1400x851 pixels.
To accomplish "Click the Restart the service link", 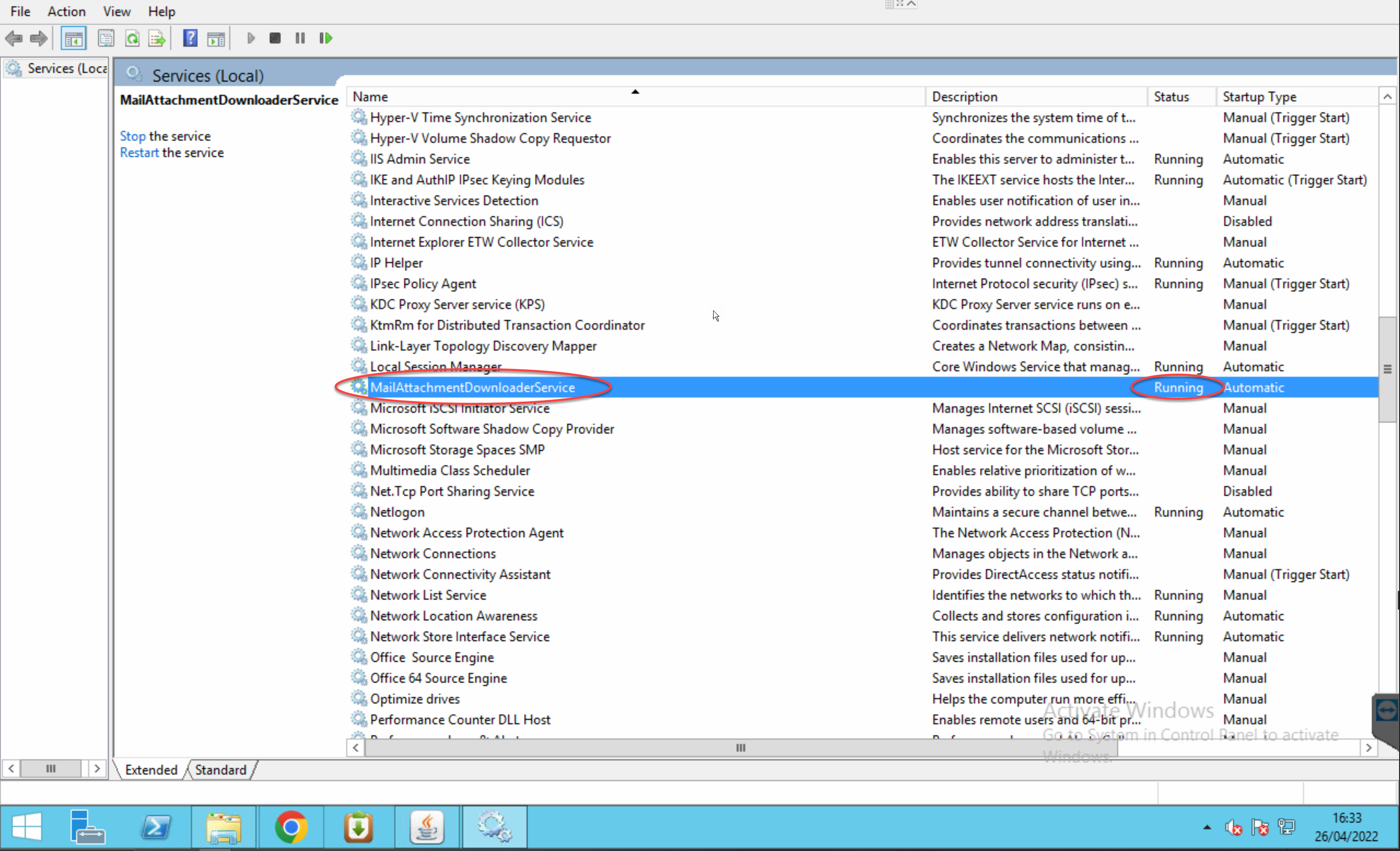I will pyautogui.click(x=139, y=153).
